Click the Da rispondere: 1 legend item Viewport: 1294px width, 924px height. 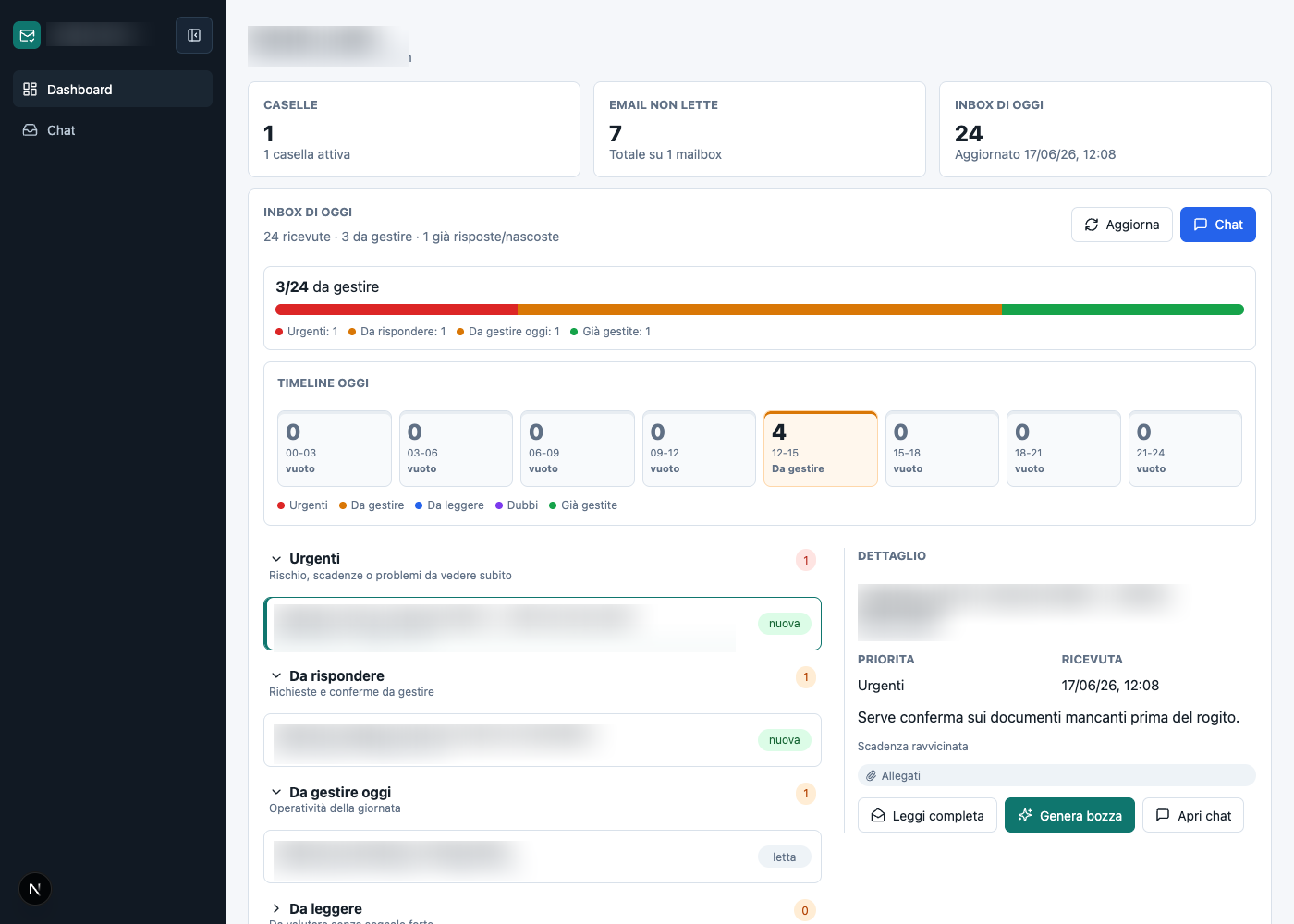tap(397, 332)
